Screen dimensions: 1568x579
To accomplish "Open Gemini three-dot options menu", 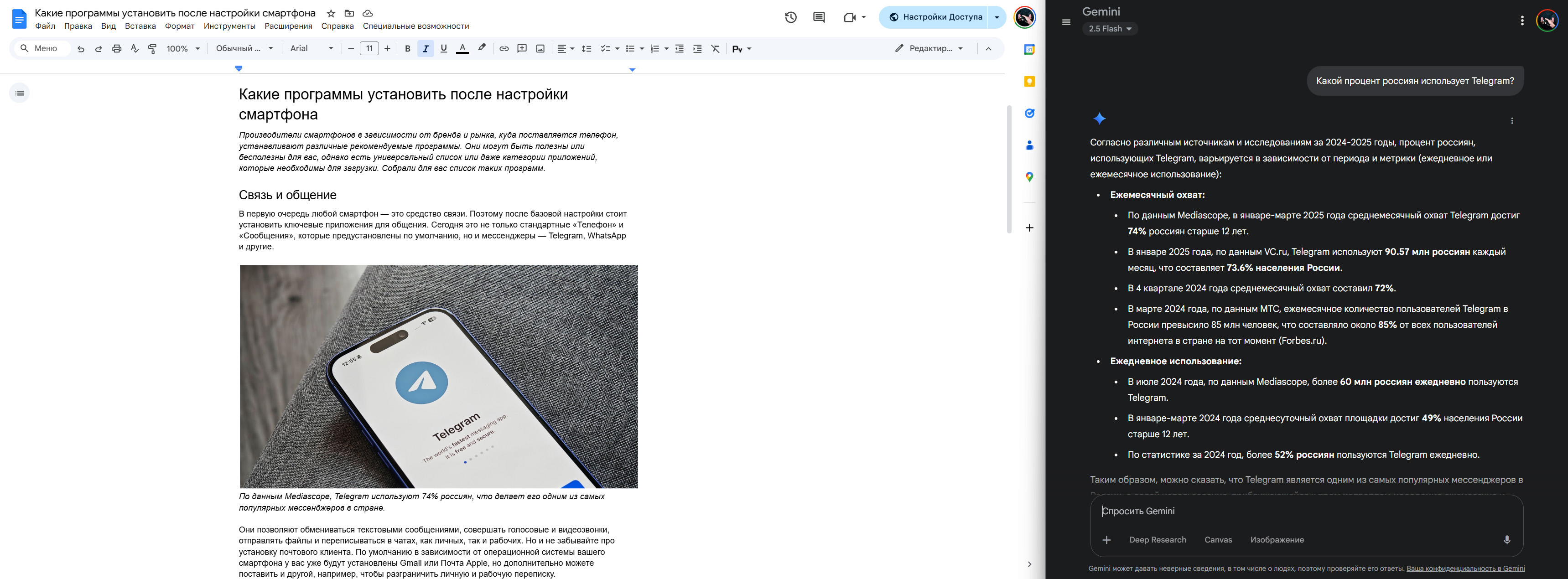I will [1522, 21].
